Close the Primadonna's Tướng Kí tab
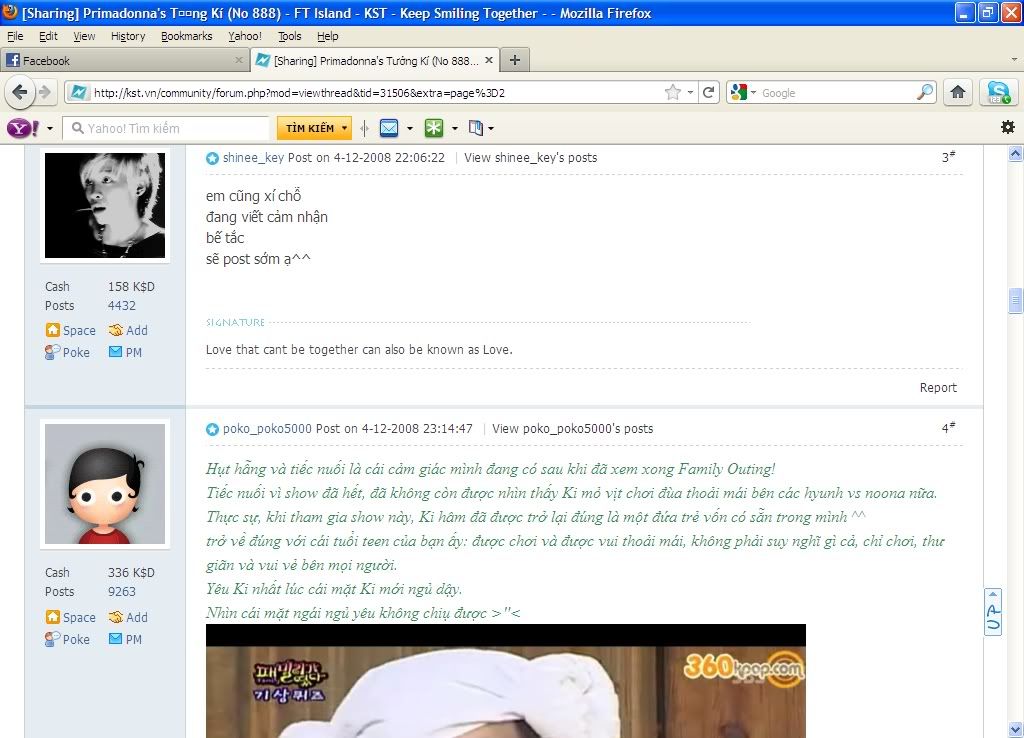1024x738 pixels. point(488,60)
